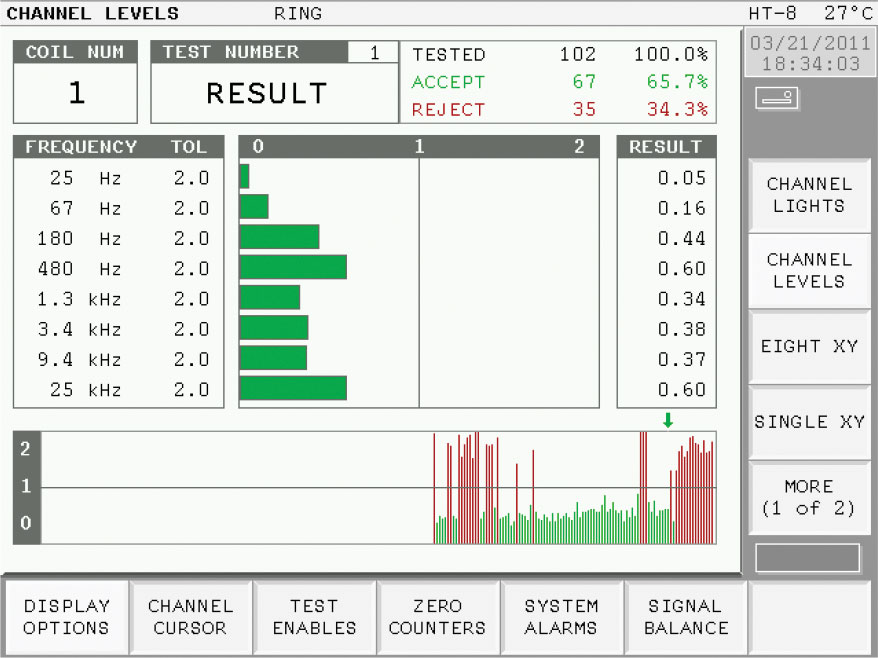This screenshot has height=658, width=878.
Task: Open the Test Enables settings
Action: [x=314, y=617]
